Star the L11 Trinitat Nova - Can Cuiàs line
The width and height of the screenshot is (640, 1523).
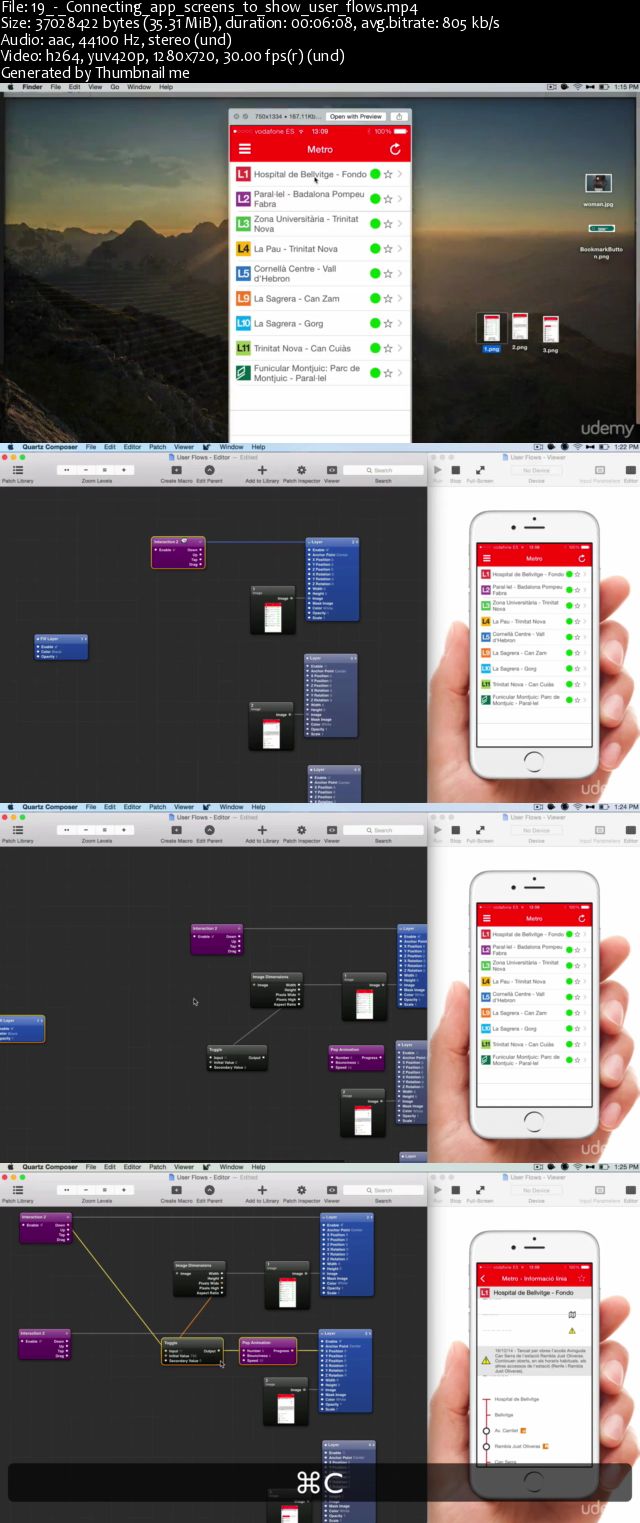(x=388, y=348)
